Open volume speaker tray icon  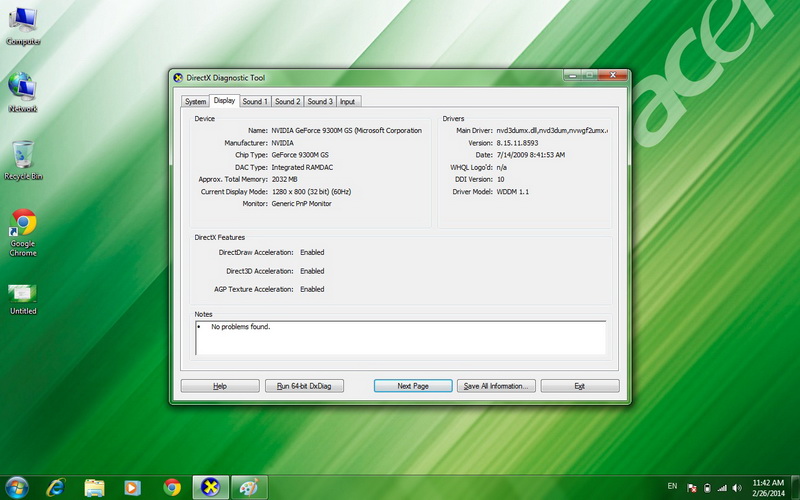[737, 488]
